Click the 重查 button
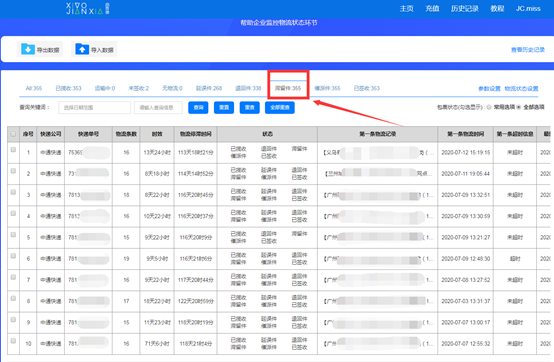The image size is (554, 362). click(x=249, y=107)
